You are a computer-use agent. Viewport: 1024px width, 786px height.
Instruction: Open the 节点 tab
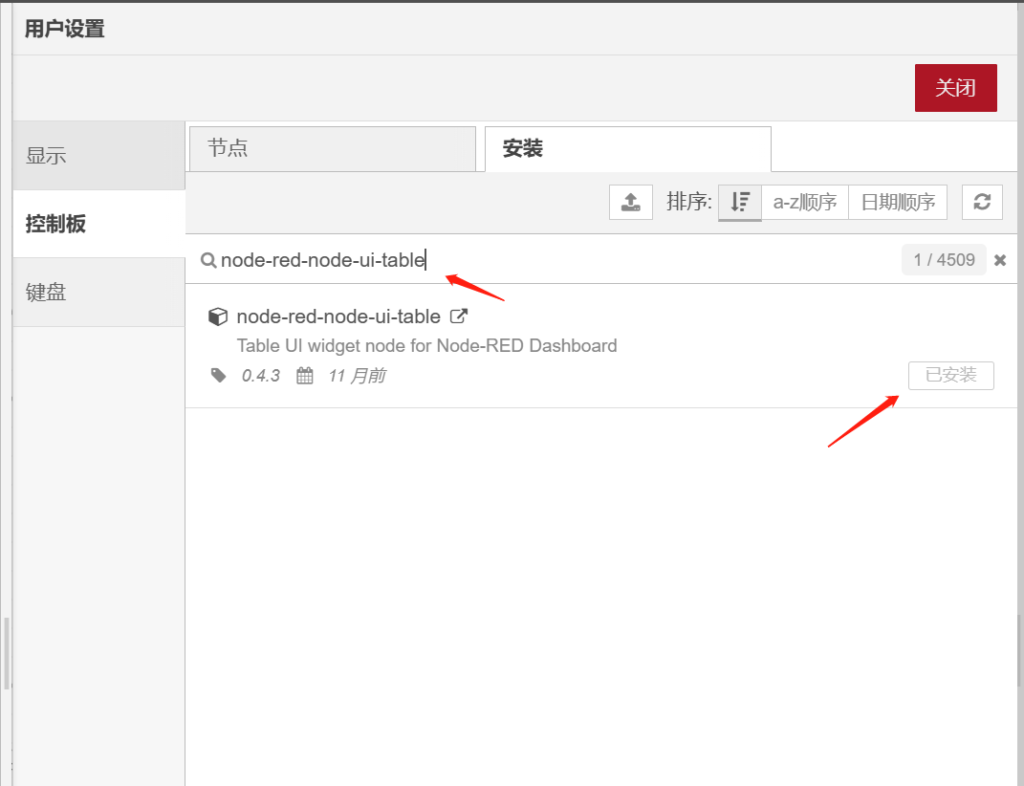click(331, 149)
